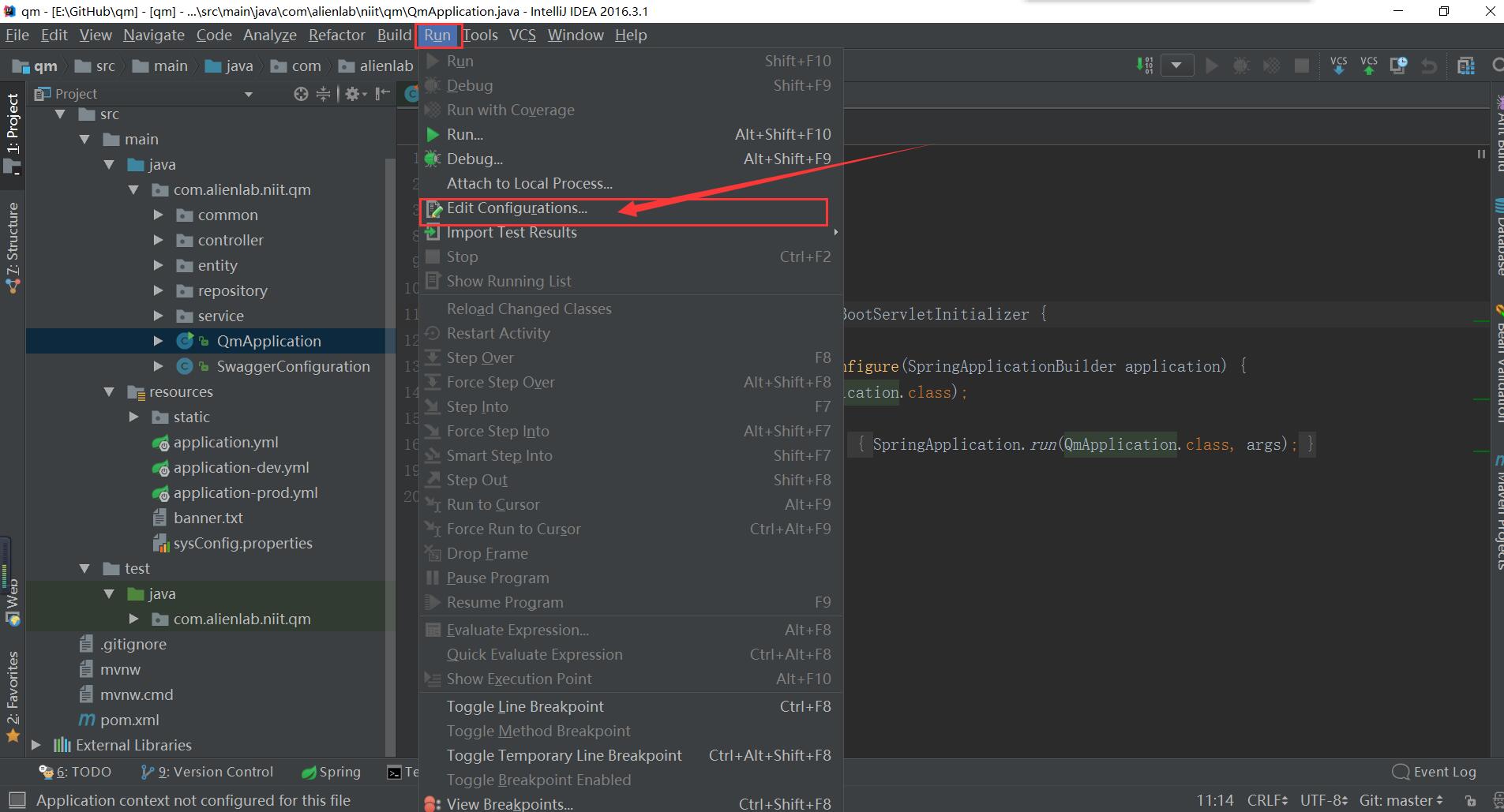
Task: Click the toolbar Run play icon
Action: pyautogui.click(x=1212, y=65)
